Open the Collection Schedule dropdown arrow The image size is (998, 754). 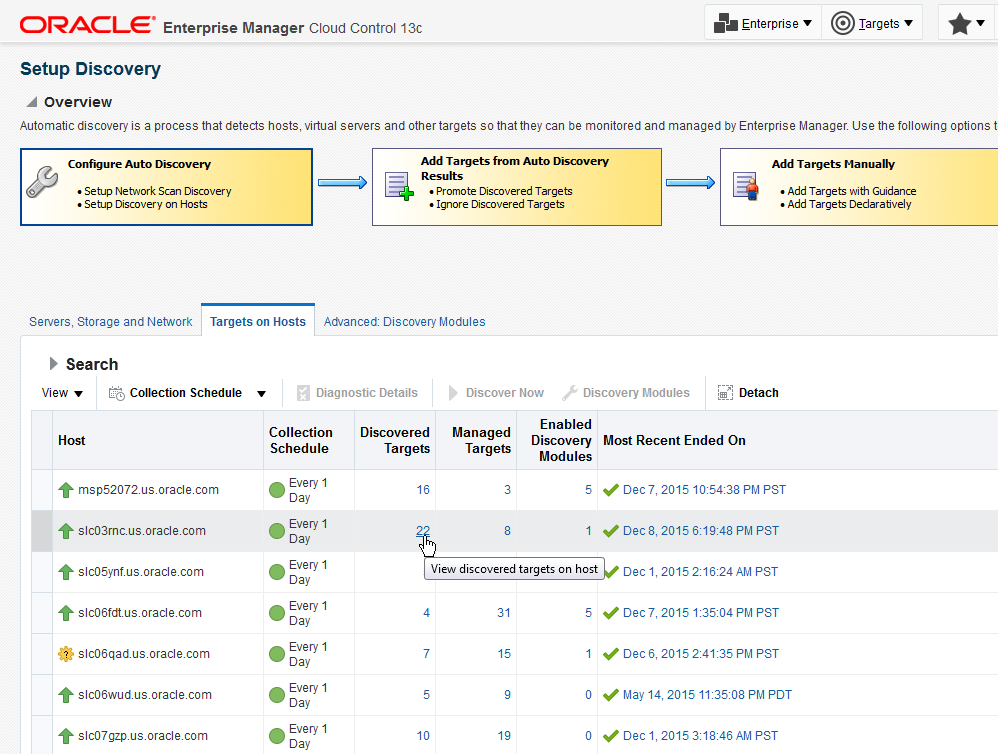(261, 393)
